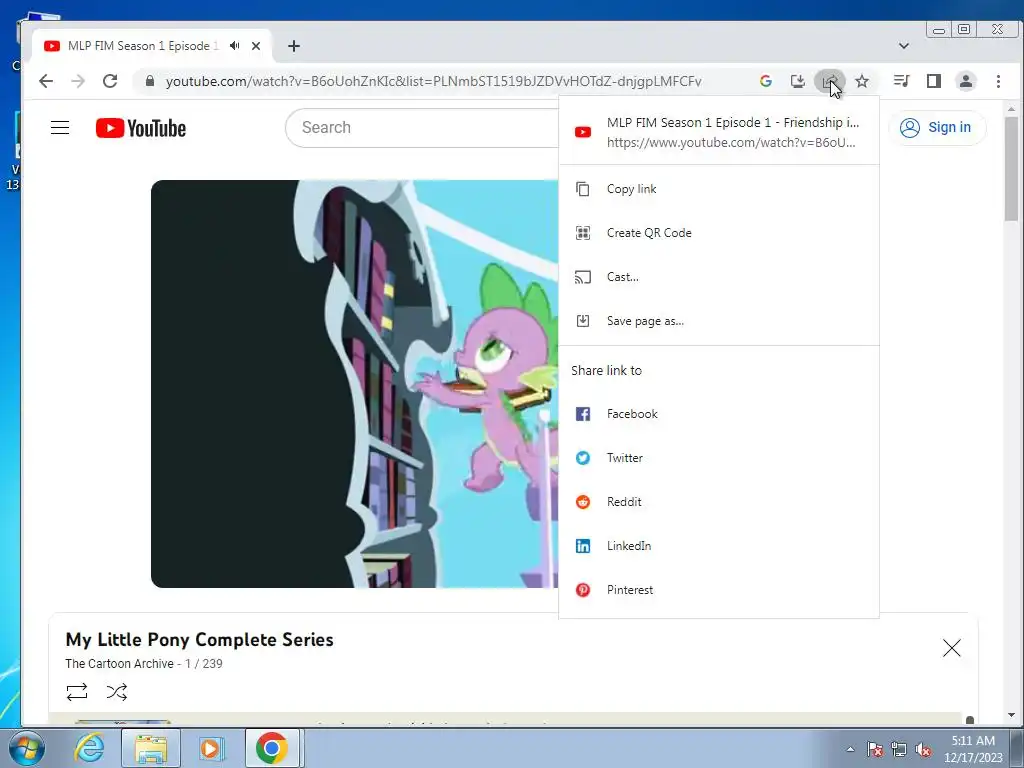
Task: Click the page vertical scrollbar thumb
Action: click(1011, 169)
